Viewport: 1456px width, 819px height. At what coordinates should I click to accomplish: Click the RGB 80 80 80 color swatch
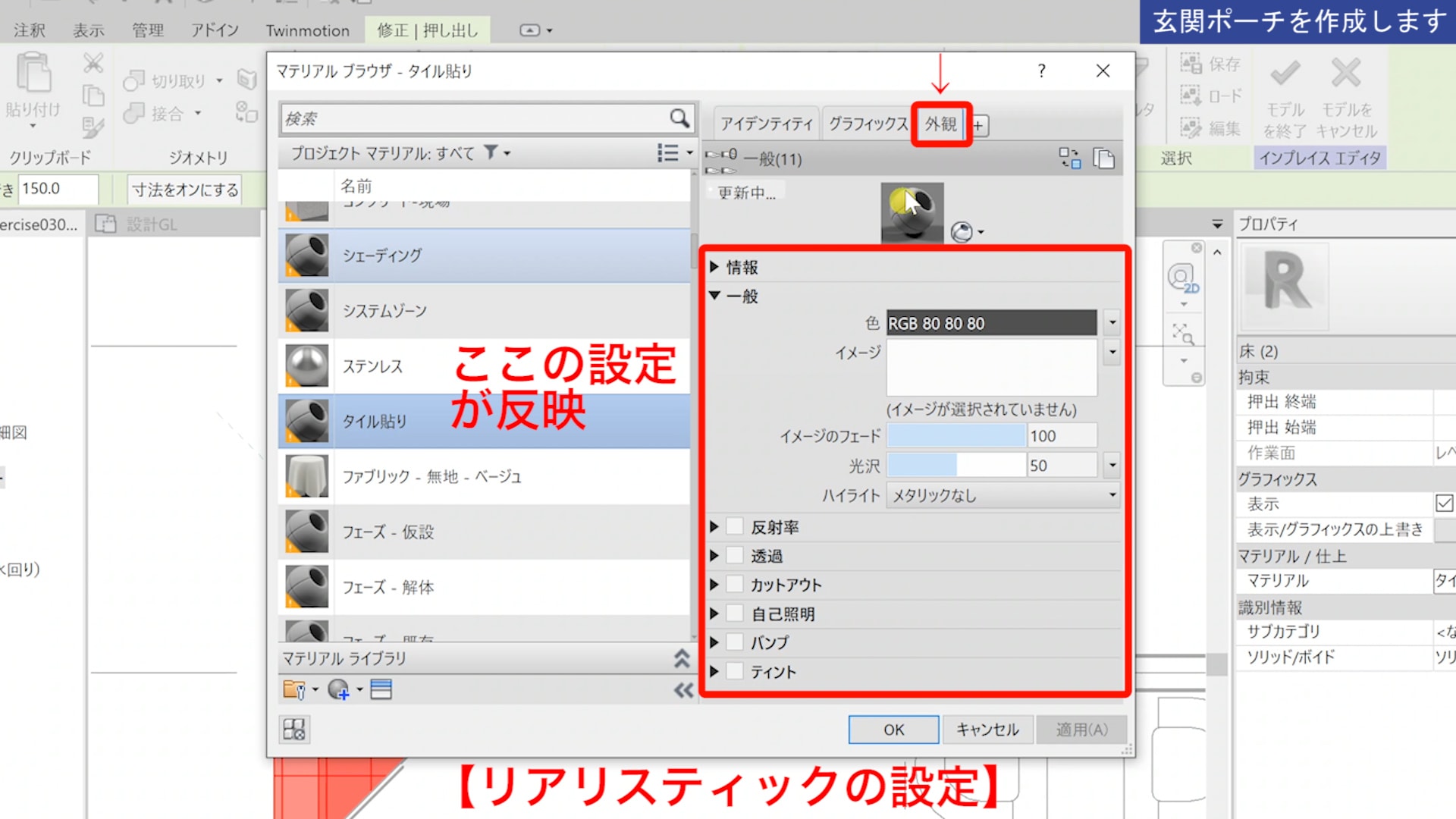(990, 323)
